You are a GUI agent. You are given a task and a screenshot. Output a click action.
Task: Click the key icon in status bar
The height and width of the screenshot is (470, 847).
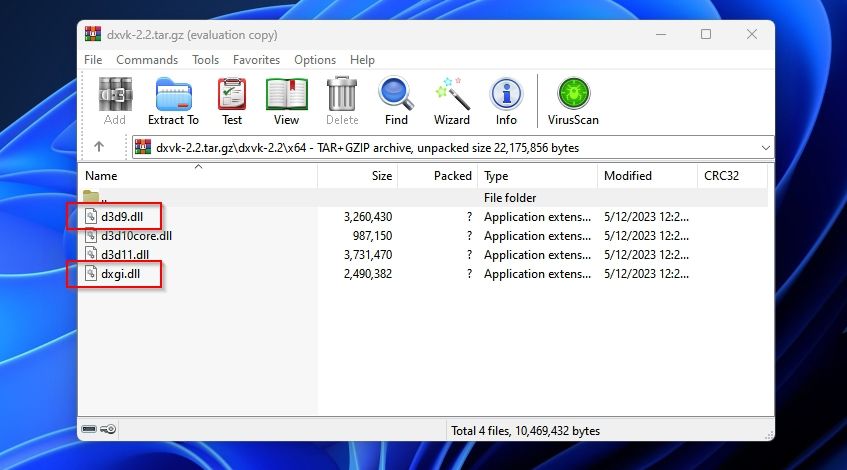pyautogui.click(x=108, y=429)
